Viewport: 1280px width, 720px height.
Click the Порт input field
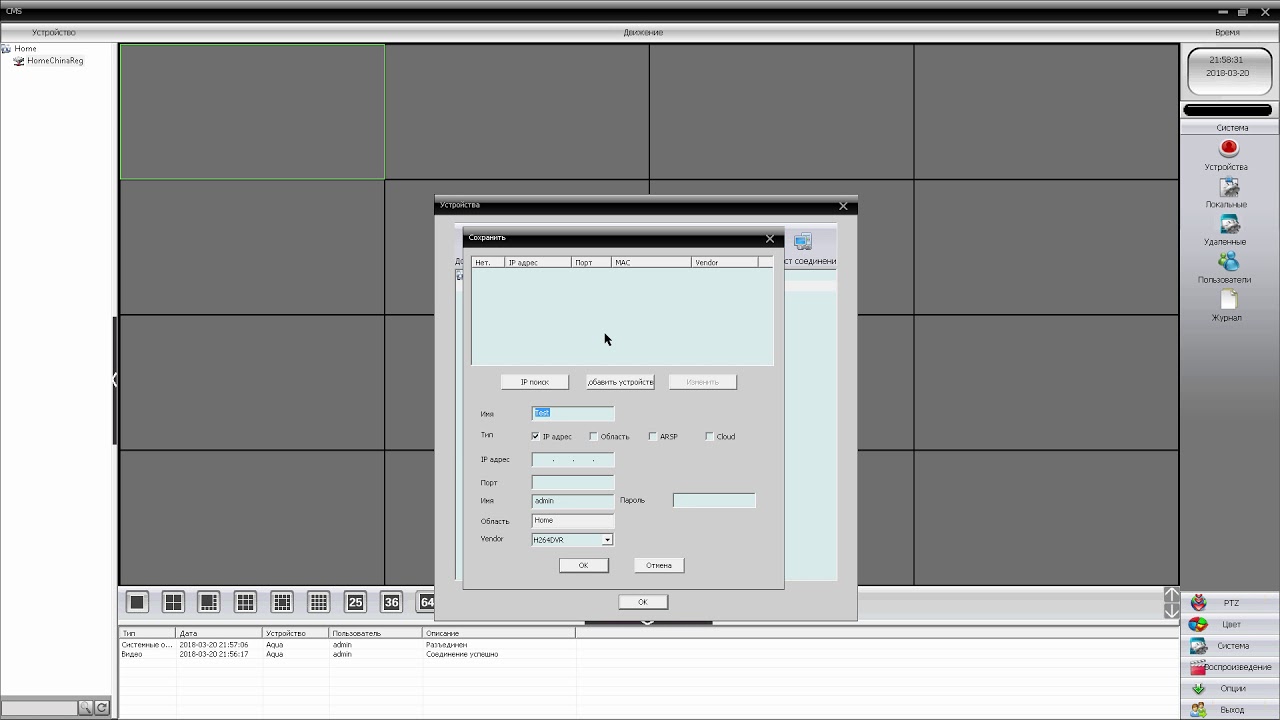point(573,483)
